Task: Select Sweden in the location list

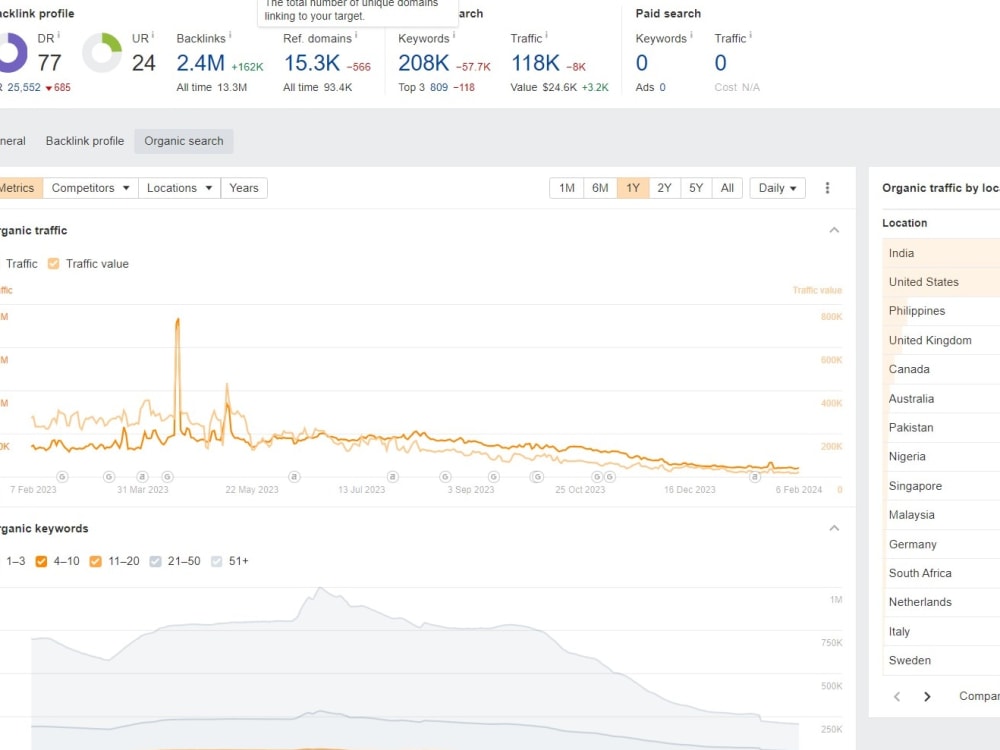Action: tap(941, 661)
